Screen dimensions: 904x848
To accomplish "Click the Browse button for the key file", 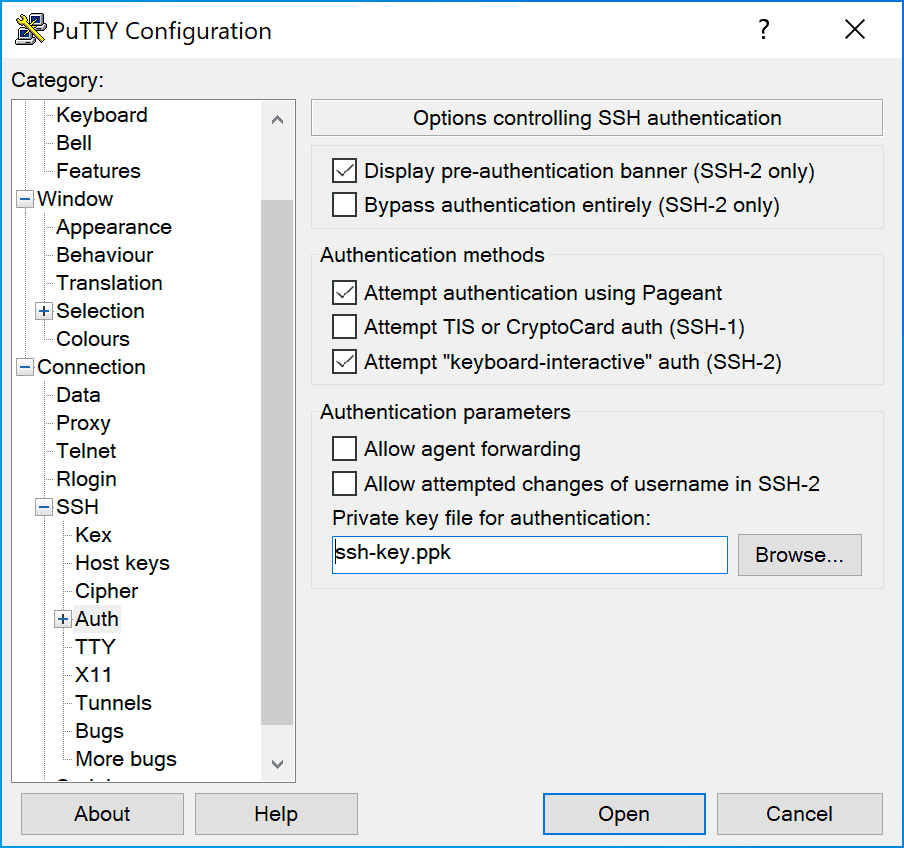I will (x=799, y=555).
